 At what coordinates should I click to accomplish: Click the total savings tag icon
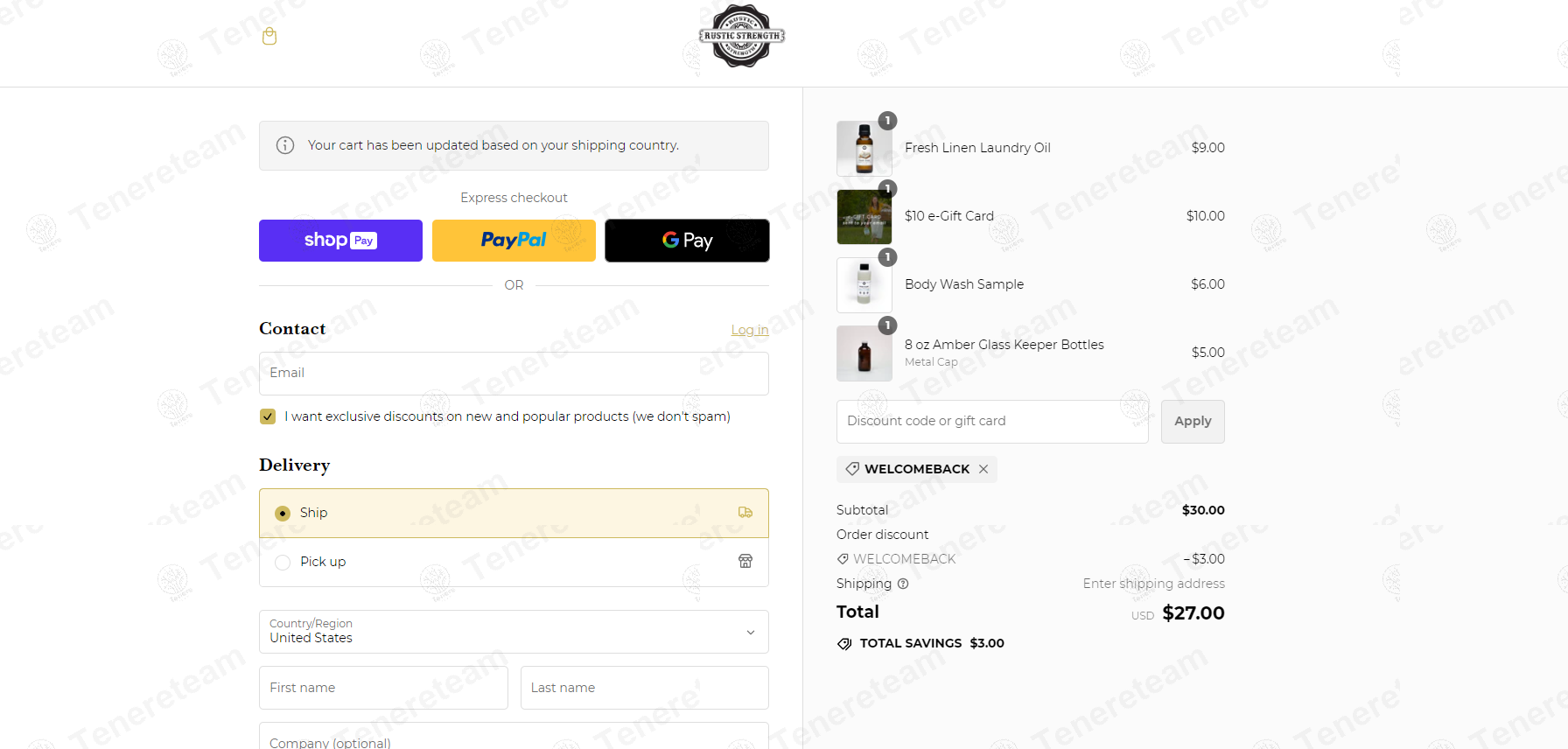[844, 644]
